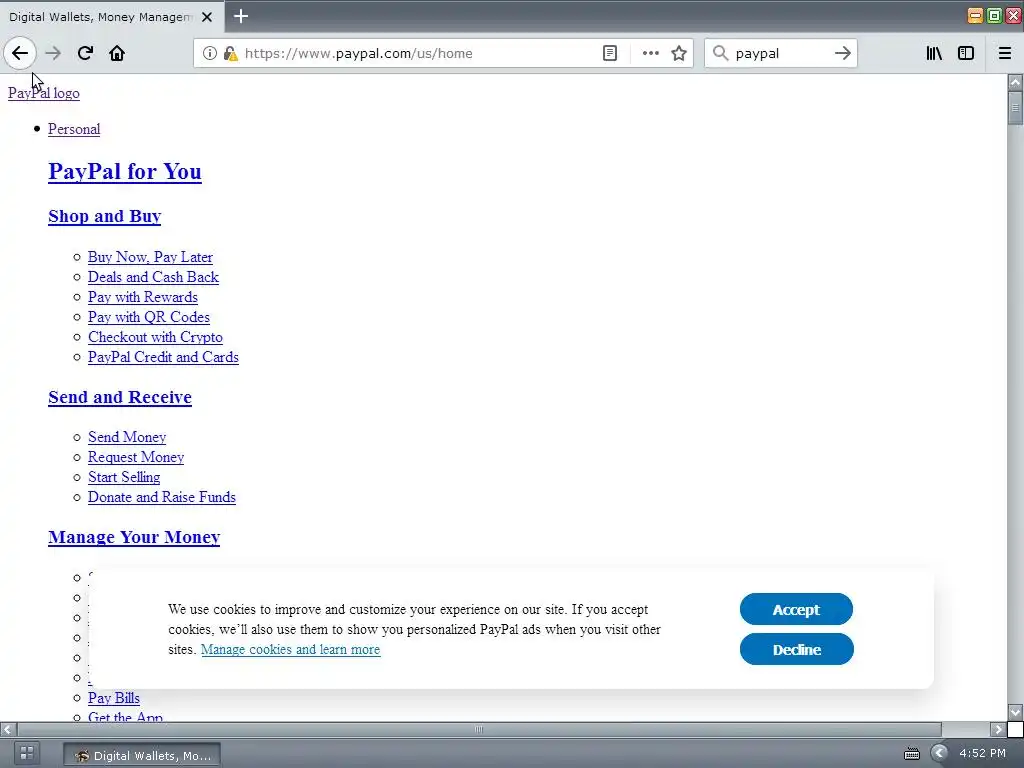Click the horizontal scrollbar right arrow
1024x768 pixels.
click(998, 729)
